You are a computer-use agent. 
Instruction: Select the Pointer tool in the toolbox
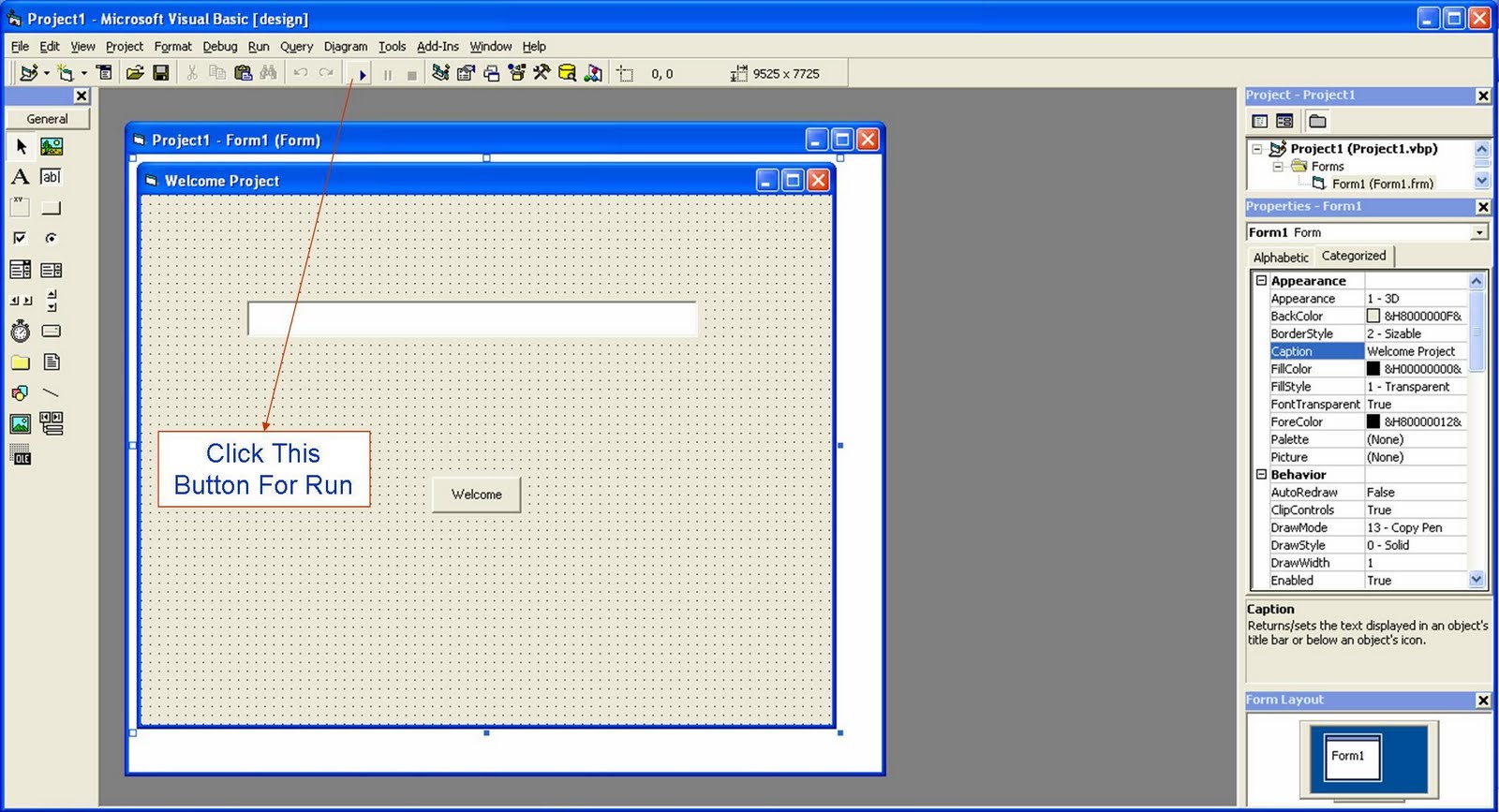point(21,146)
